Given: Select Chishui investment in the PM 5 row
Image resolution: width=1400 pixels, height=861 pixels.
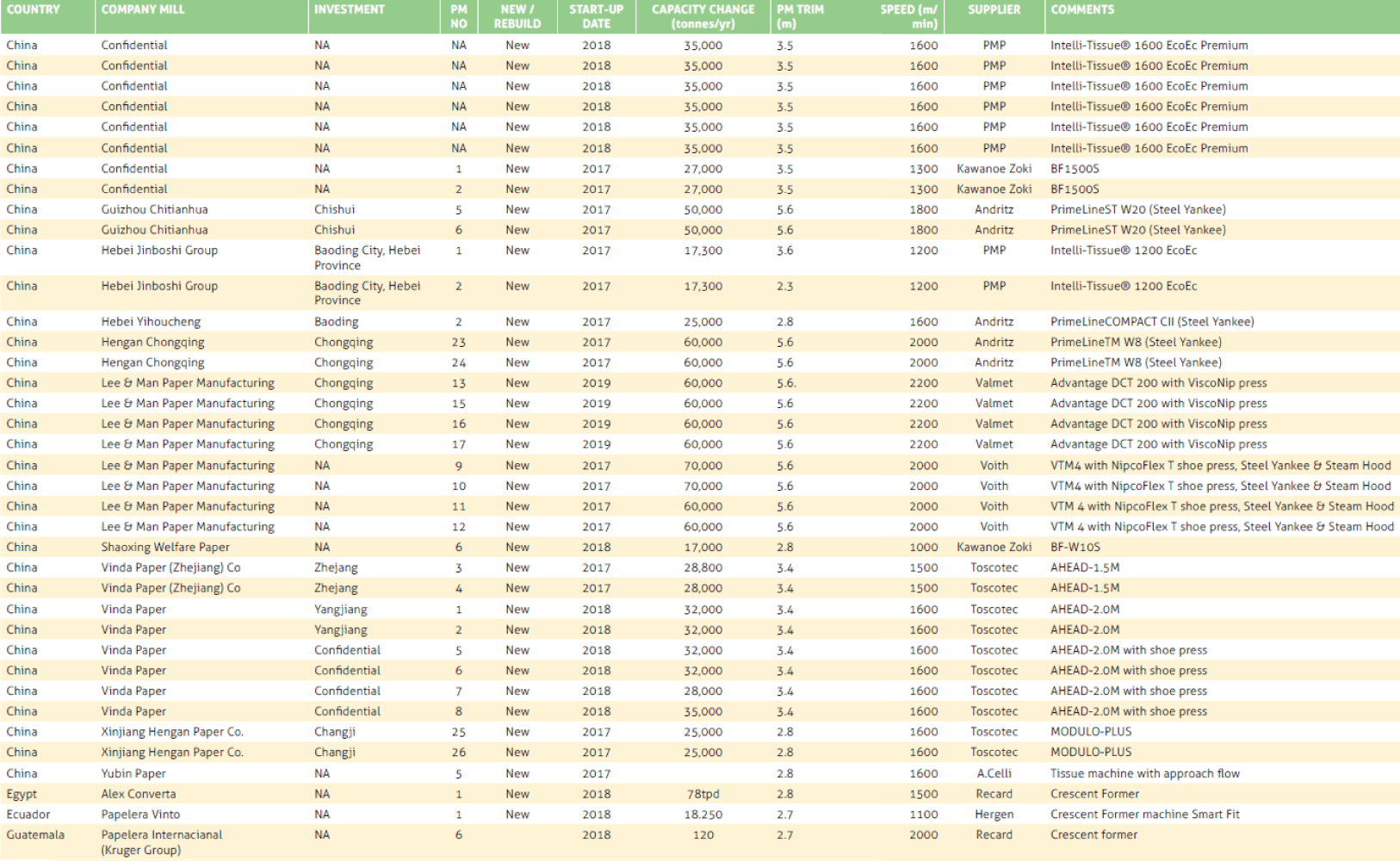Looking at the screenshot, I should [335, 209].
